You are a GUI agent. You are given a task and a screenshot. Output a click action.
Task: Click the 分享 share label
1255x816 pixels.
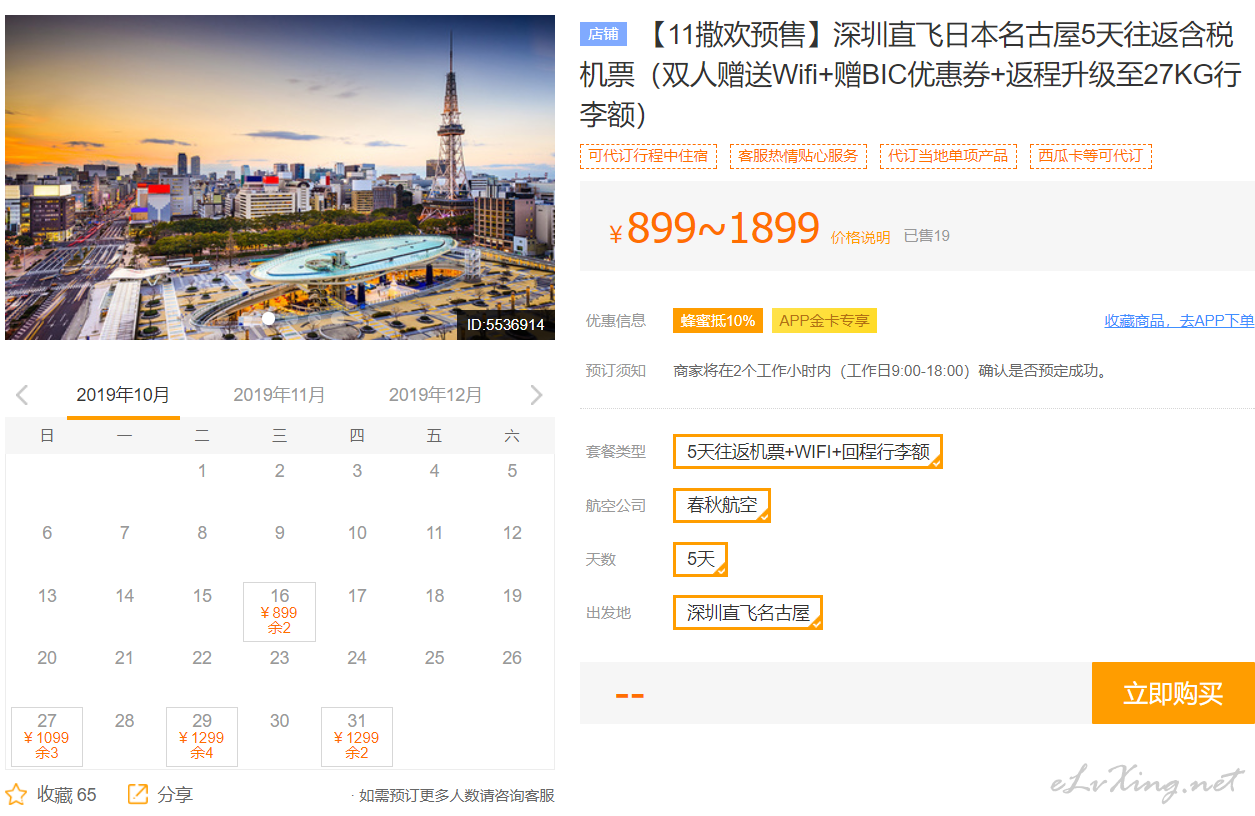coord(175,795)
